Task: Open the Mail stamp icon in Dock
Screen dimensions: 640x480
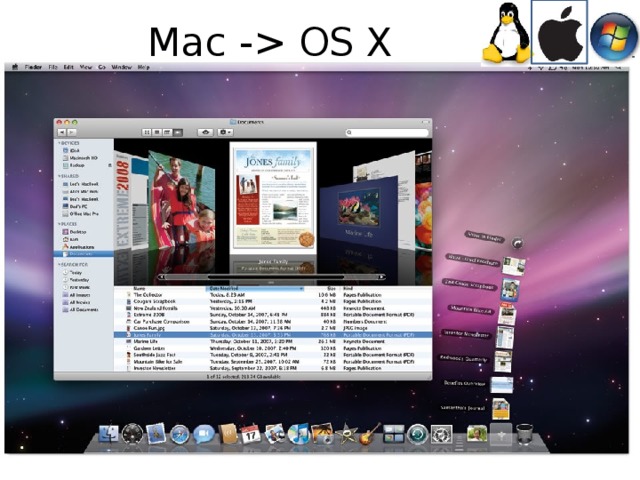Action: [156, 433]
